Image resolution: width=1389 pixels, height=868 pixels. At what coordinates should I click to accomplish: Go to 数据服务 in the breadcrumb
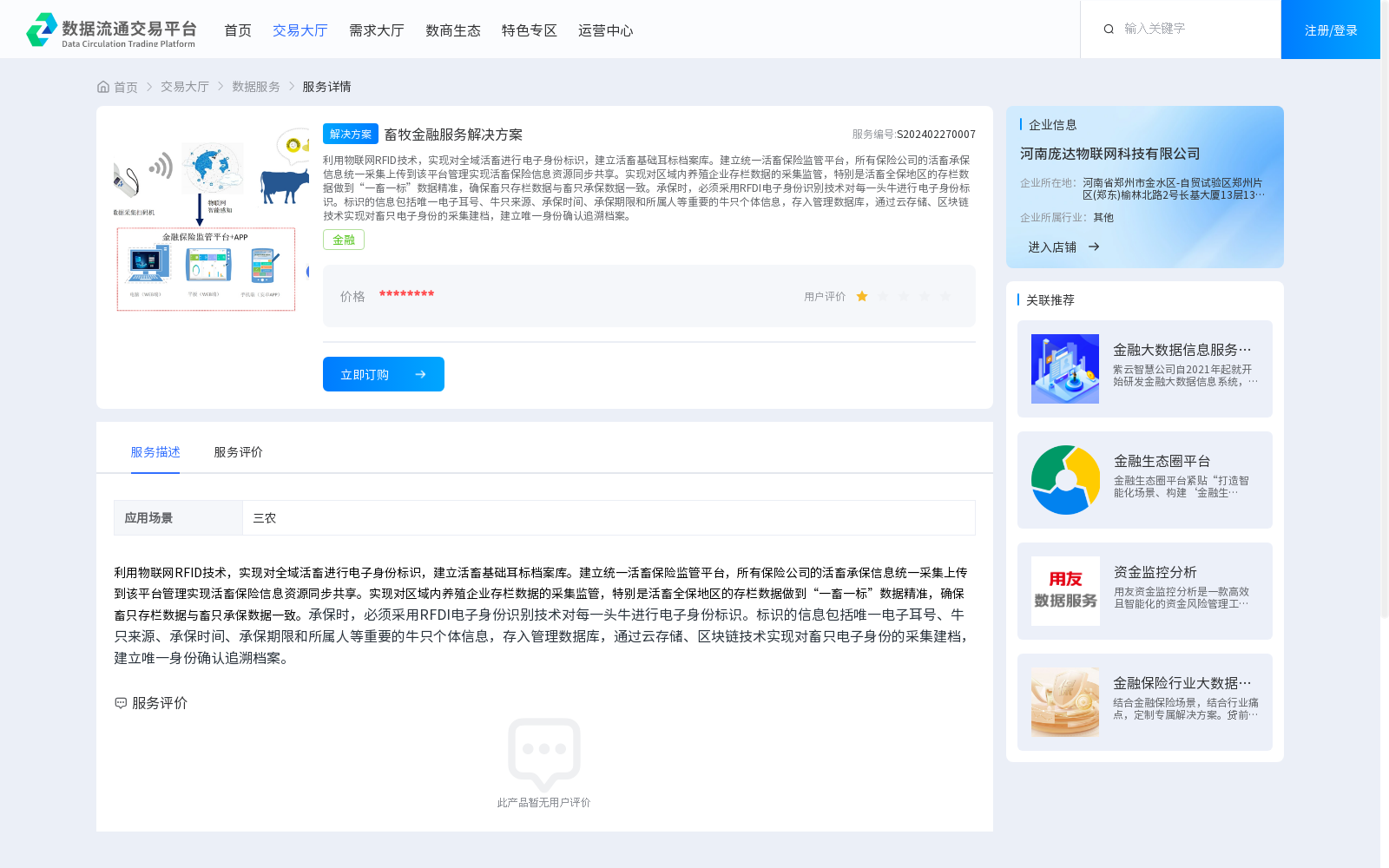coord(256,87)
